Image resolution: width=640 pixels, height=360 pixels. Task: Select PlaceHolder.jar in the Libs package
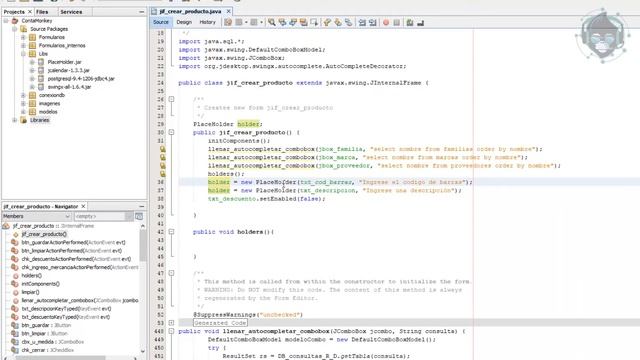(x=64, y=62)
